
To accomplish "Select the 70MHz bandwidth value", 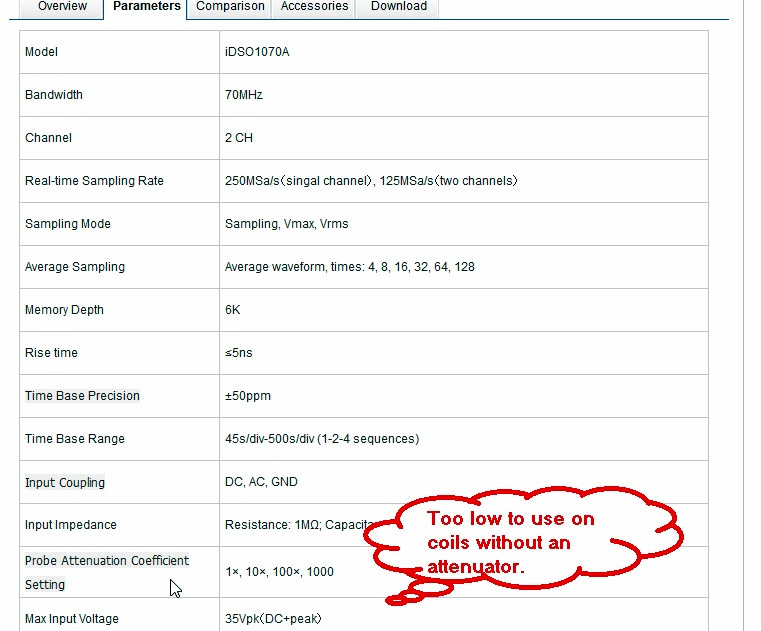I will point(244,95).
